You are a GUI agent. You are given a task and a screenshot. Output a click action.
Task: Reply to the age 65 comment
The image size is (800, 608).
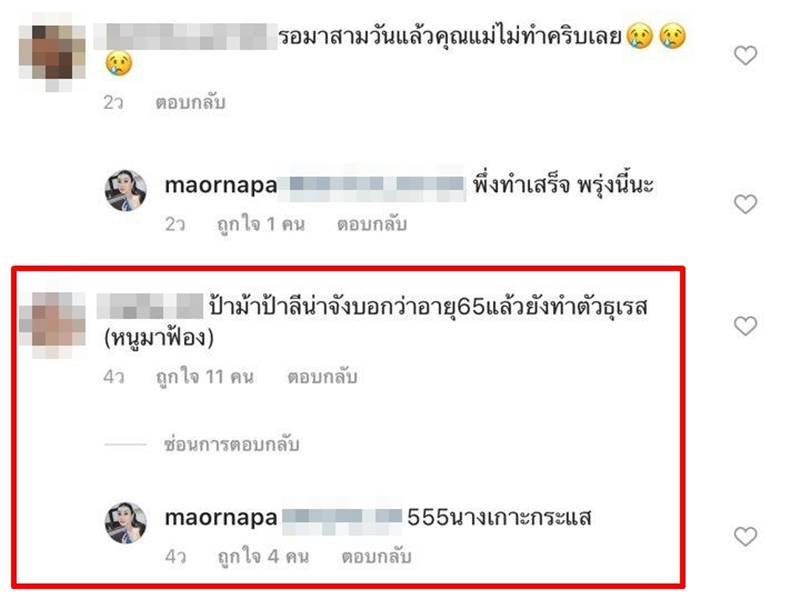(x=322, y=376)
